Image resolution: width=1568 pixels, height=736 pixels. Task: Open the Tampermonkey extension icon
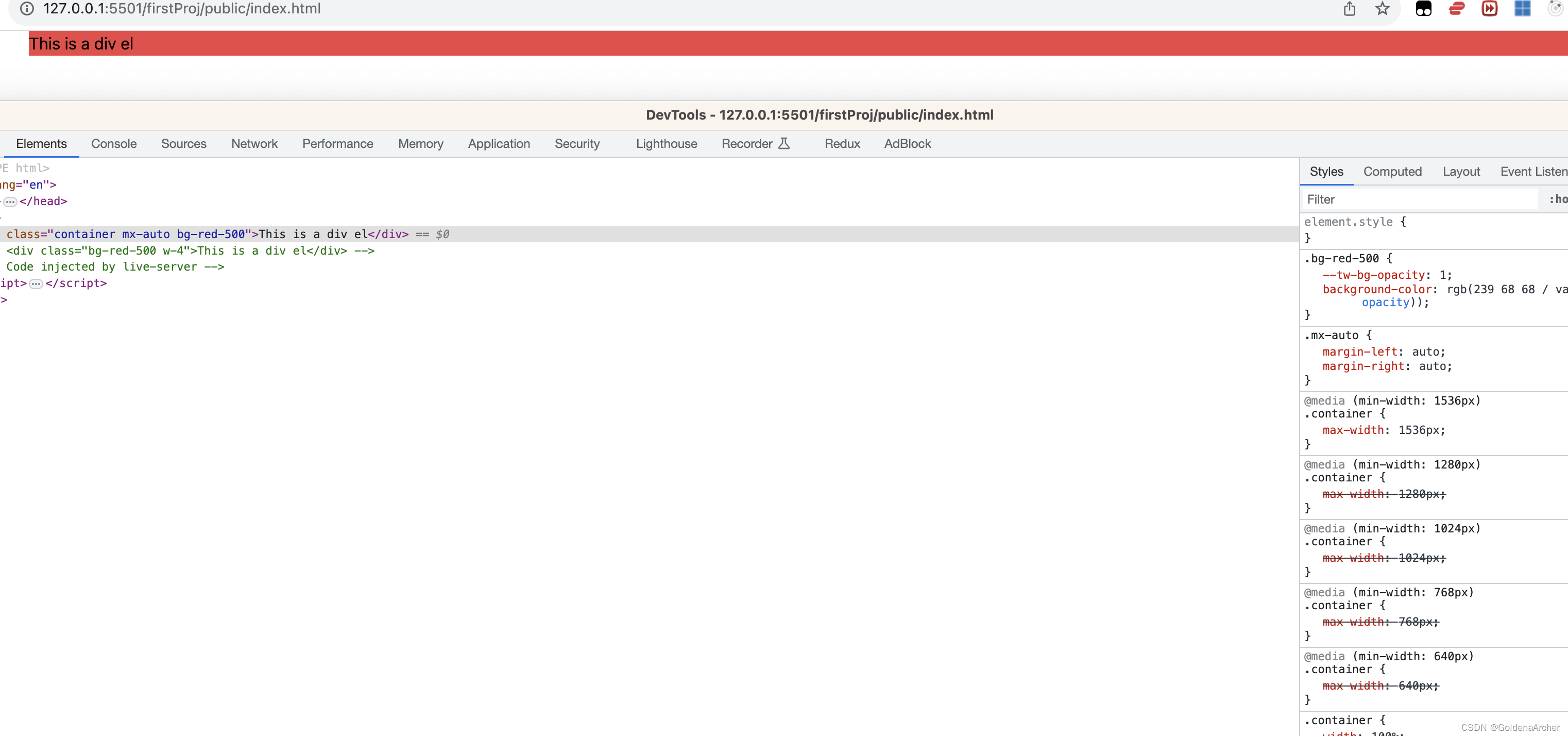(1423, 9)
